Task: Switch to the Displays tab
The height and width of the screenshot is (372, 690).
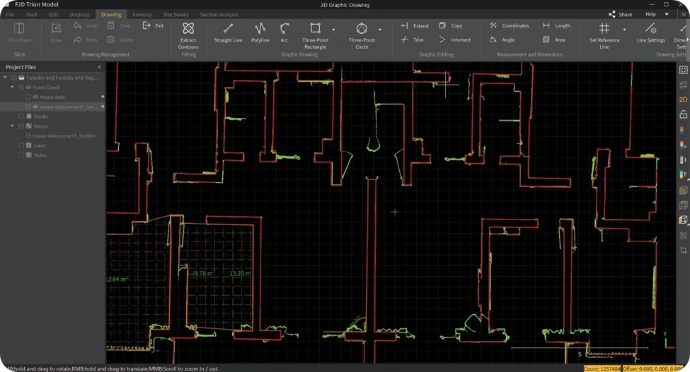Action: (x=80, y=14)
